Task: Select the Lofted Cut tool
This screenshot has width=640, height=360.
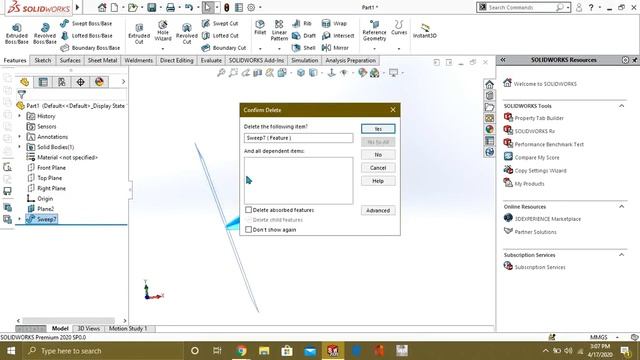Action: point(220,36)
